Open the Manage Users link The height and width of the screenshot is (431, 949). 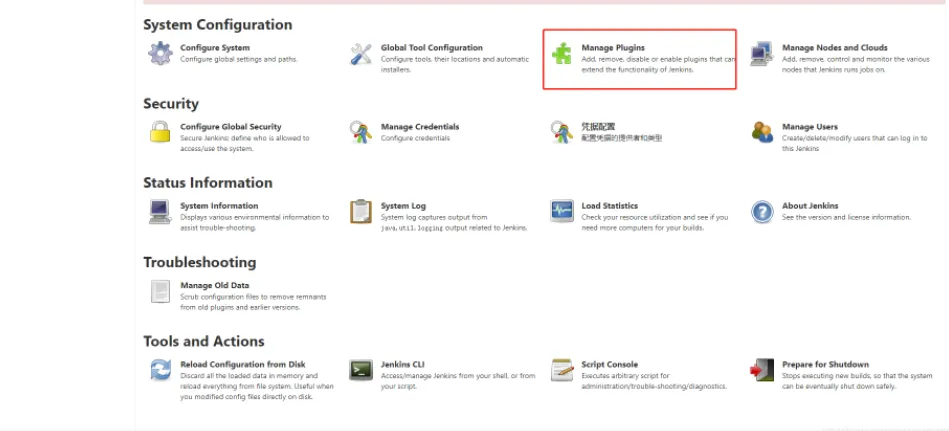(810, 127)
